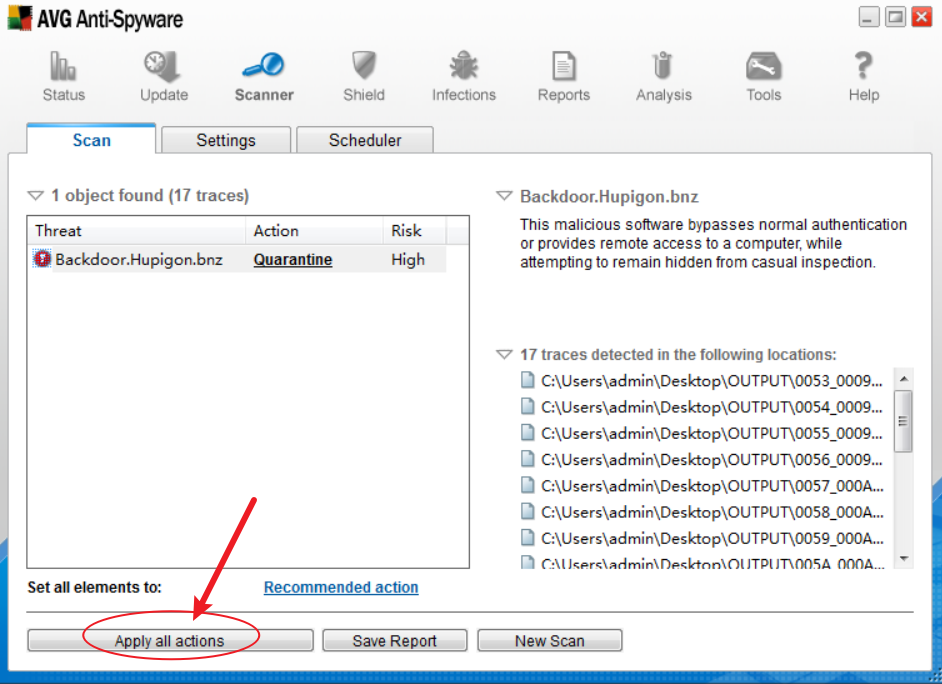The image size is (942, 684).
Task: Open the Reports document icon
Action: click(564, 66)
